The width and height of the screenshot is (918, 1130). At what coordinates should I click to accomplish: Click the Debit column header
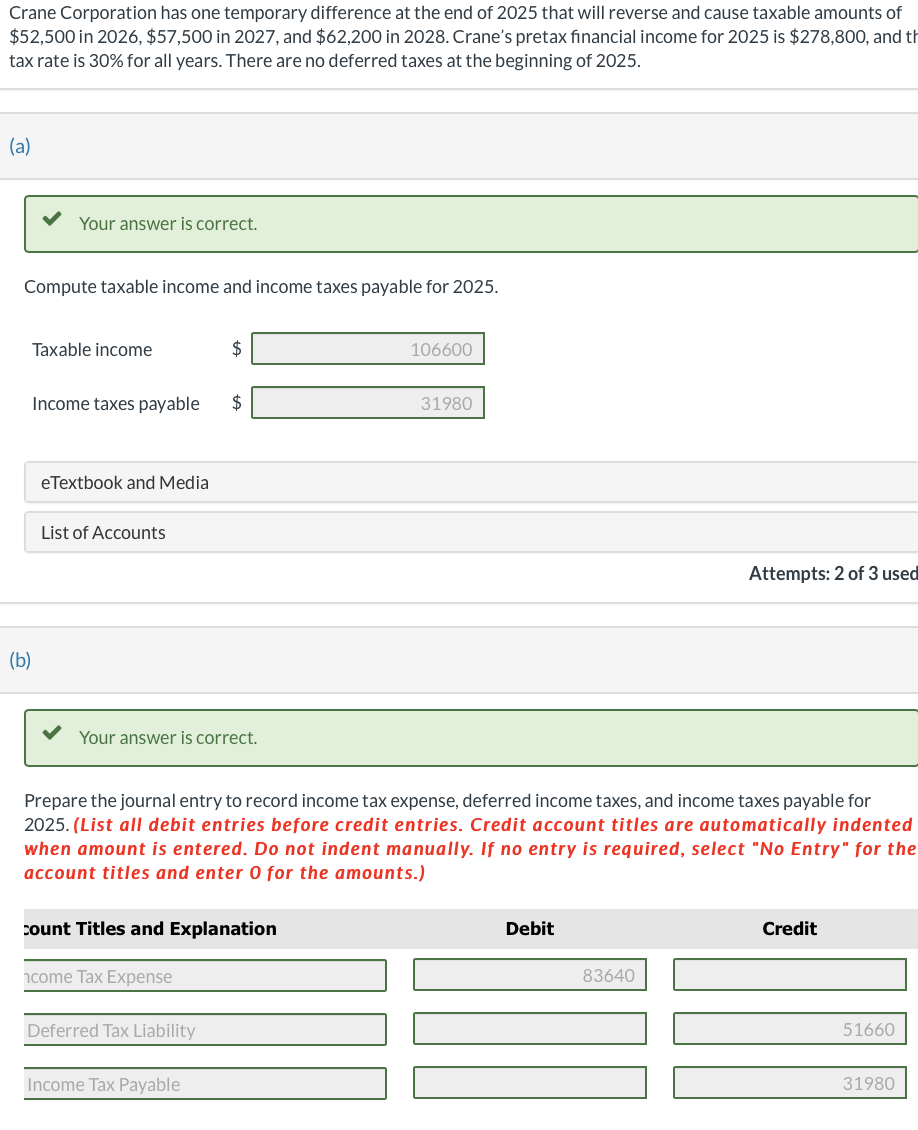[530, 928]
